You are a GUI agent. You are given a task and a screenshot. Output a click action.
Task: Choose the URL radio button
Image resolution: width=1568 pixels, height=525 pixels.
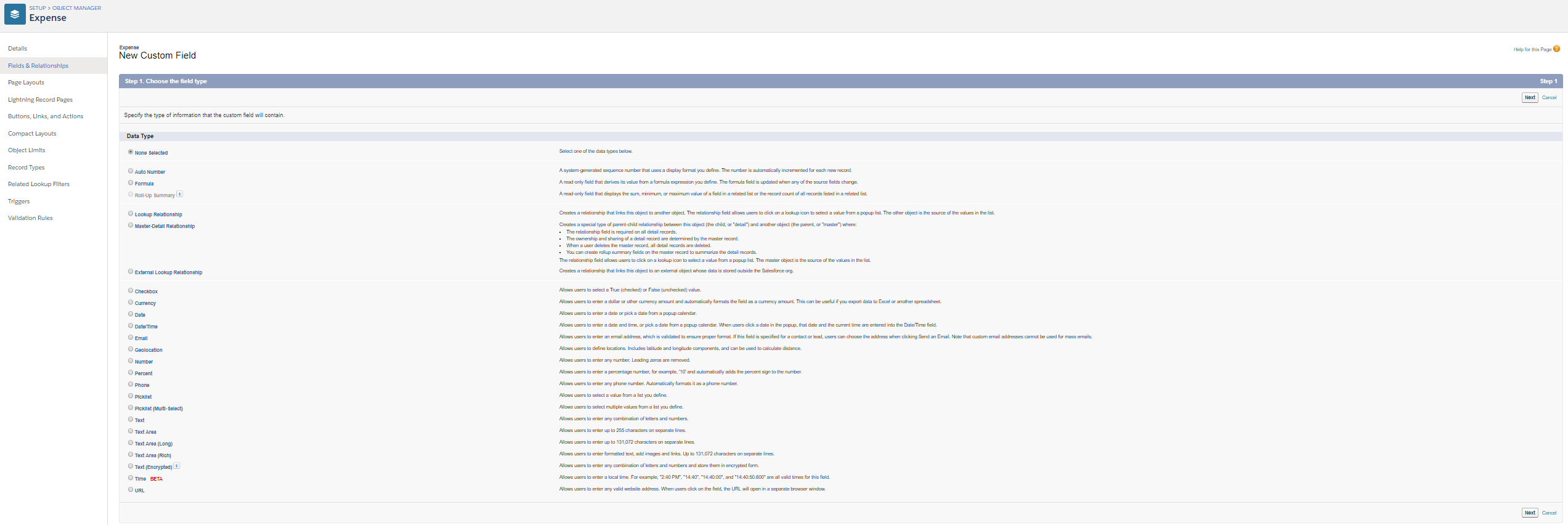(131, 490)
